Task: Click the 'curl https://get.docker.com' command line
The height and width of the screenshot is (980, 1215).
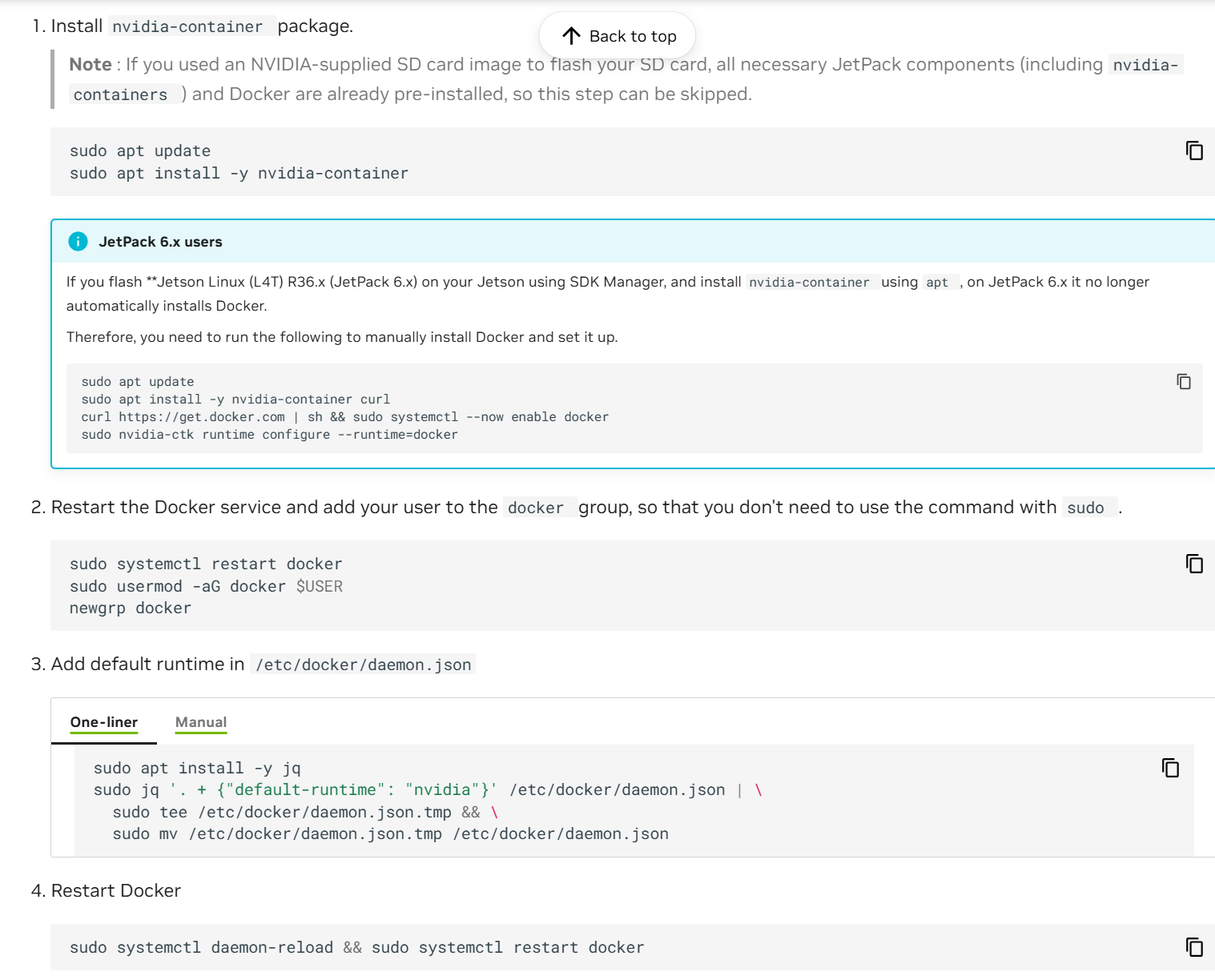Action: [344, 417]
